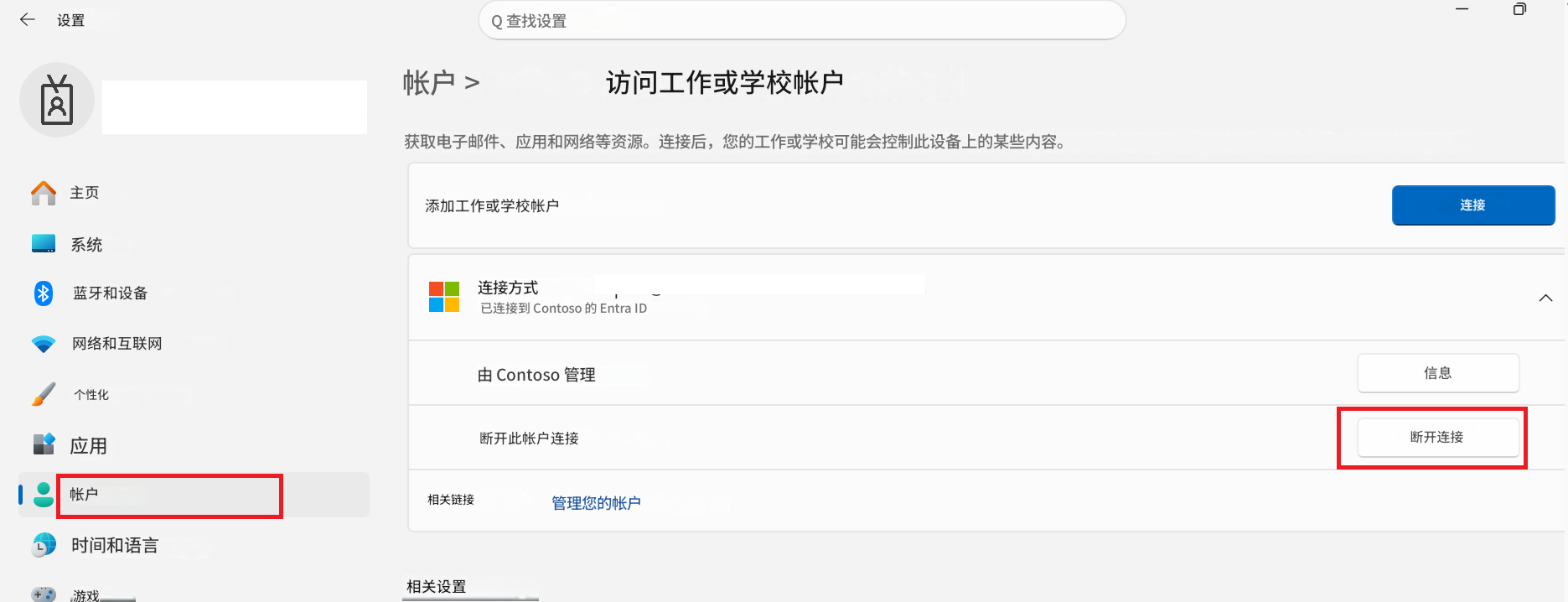Go to 蓝牙和设备 settings

pyautogui.click(x=110, y=293)
